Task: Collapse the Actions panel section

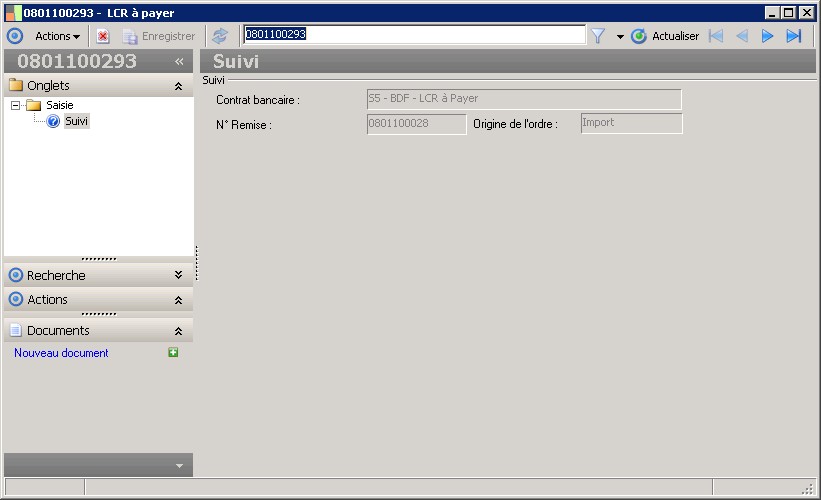Action: tap(179, 300)
